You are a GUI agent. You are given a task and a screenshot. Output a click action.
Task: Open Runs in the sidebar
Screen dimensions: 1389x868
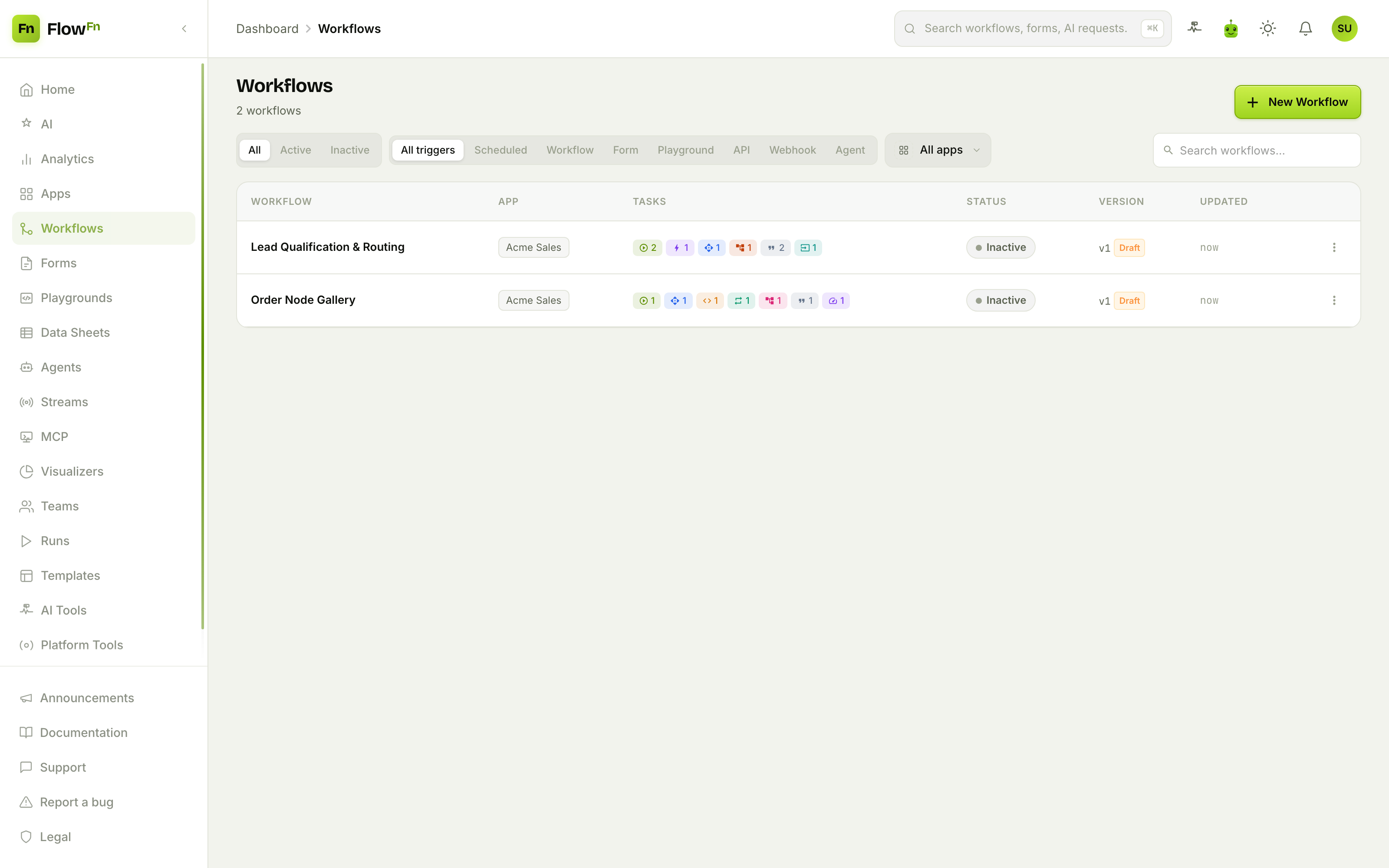[x=103, y=541]
